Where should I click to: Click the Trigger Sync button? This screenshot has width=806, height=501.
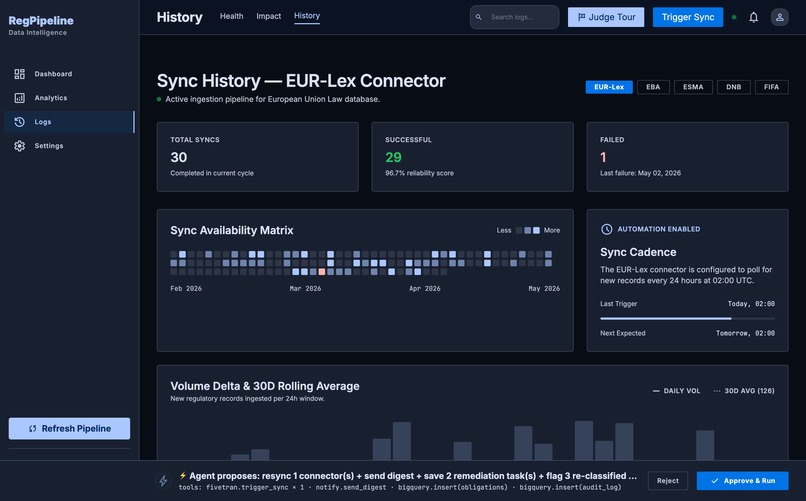click(688, 17)
